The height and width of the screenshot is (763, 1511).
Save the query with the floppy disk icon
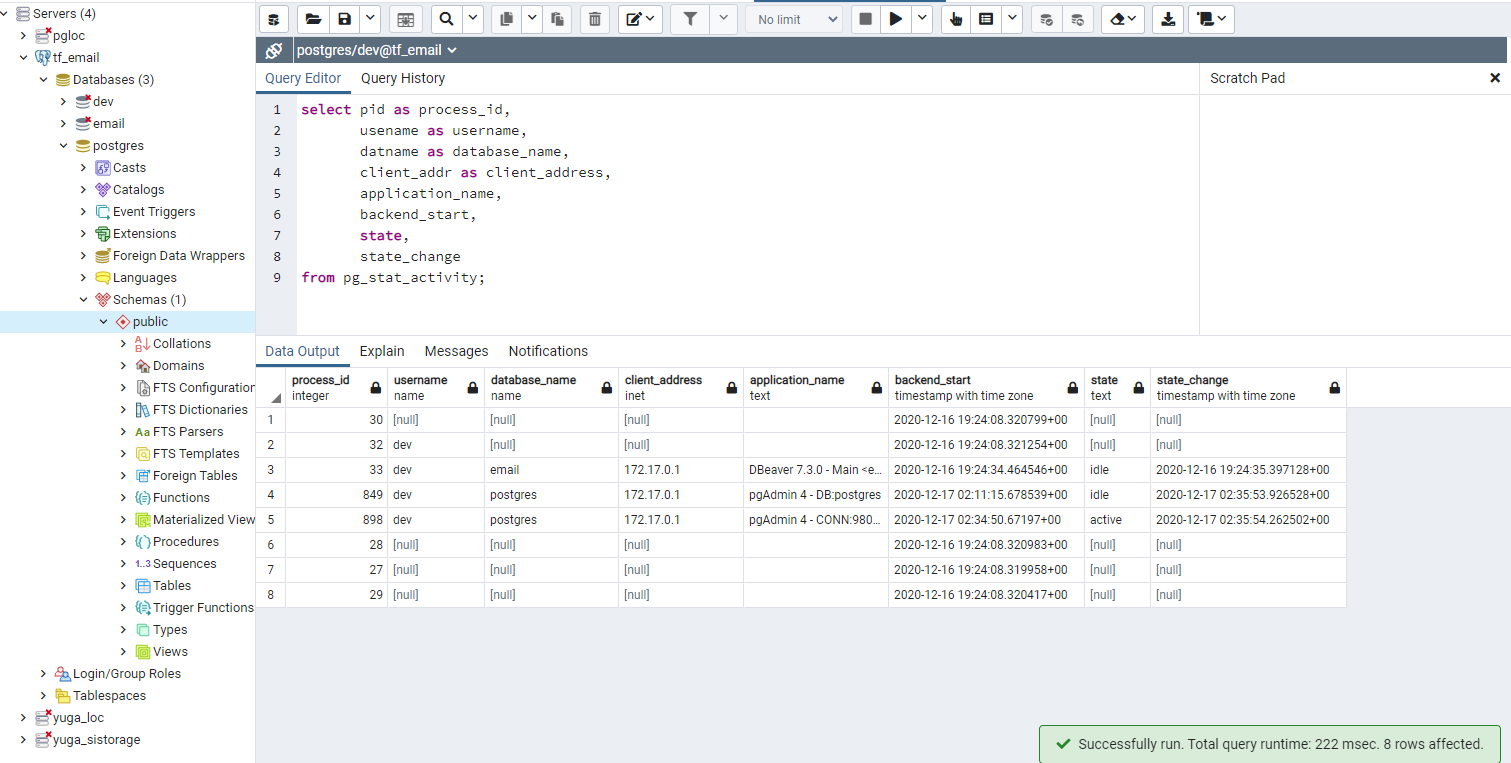[344, 19]
